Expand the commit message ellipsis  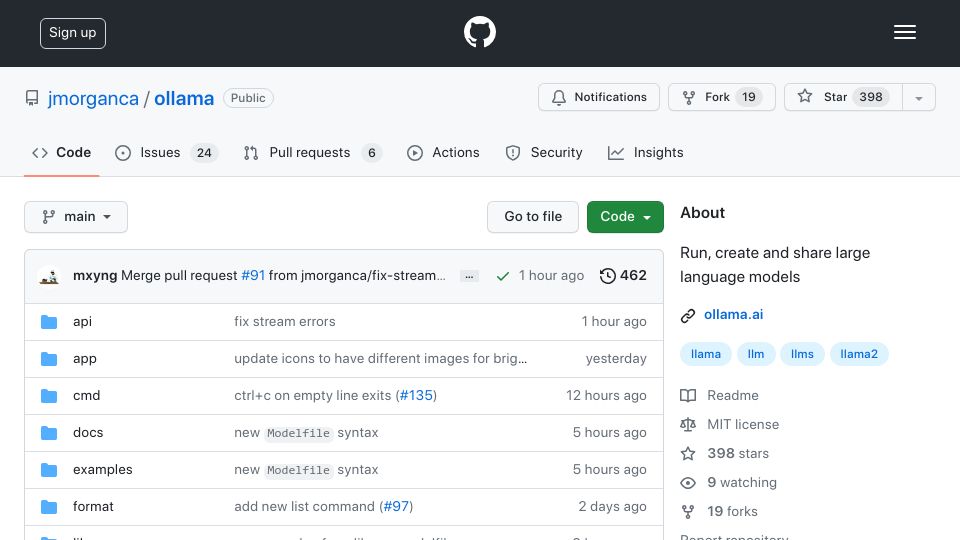(x=469, y=276)
